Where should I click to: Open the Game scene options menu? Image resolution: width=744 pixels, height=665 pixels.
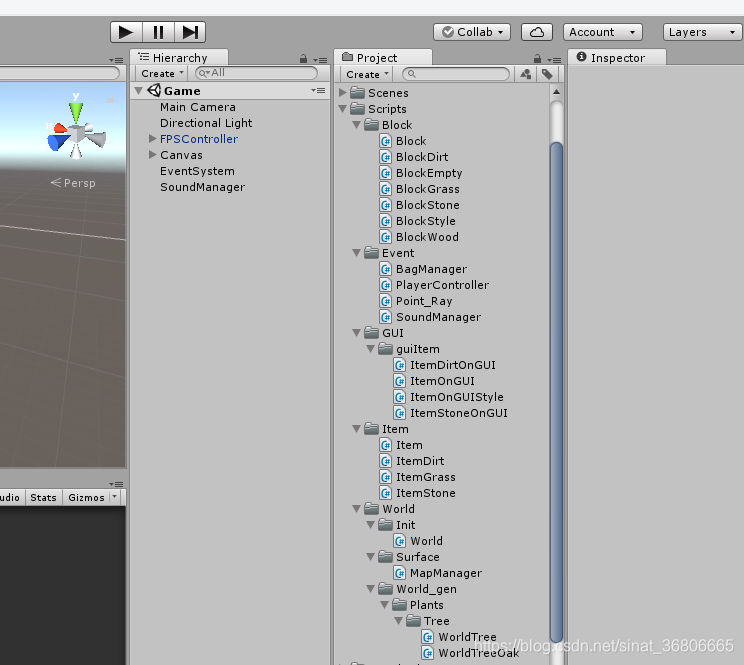(318, 90)
